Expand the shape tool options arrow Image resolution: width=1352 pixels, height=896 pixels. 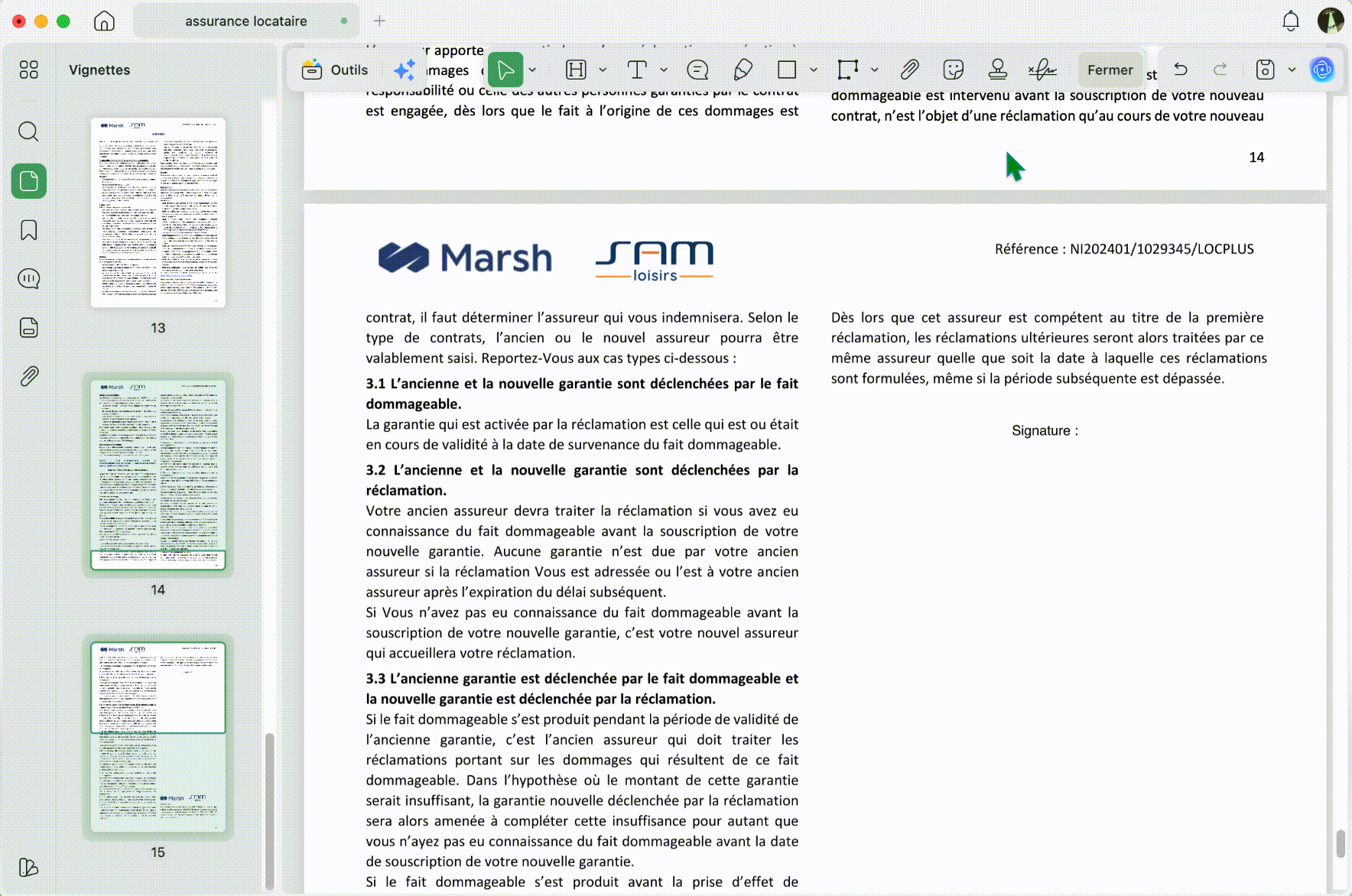pyautogui.click(x=814, y=70)
